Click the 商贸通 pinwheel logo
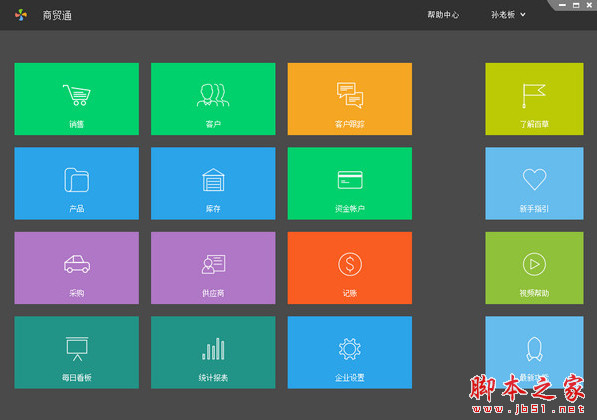The width and height of the screenshot is (597, 420). (x=21, y=15)
